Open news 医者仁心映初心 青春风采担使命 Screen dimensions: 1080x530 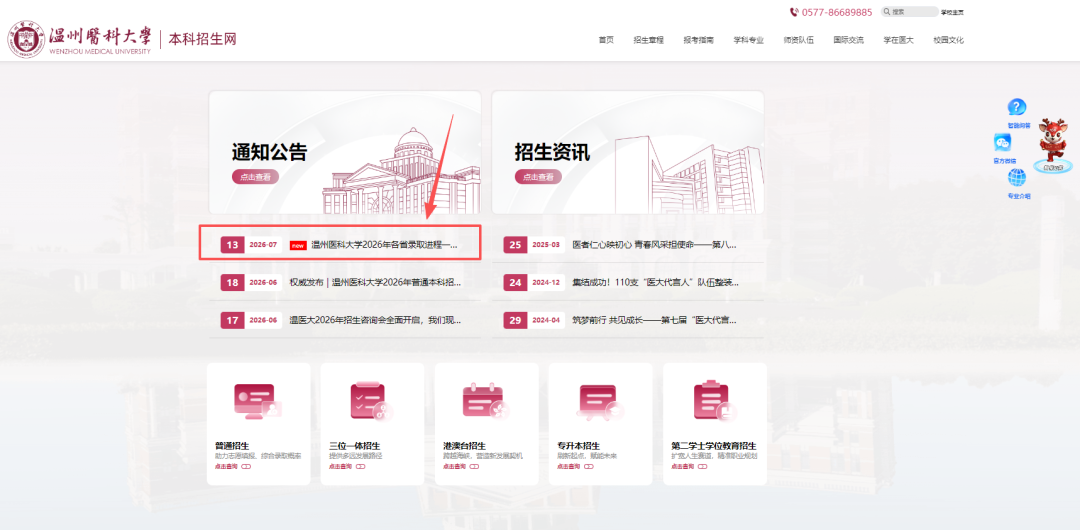coord(654,245)
